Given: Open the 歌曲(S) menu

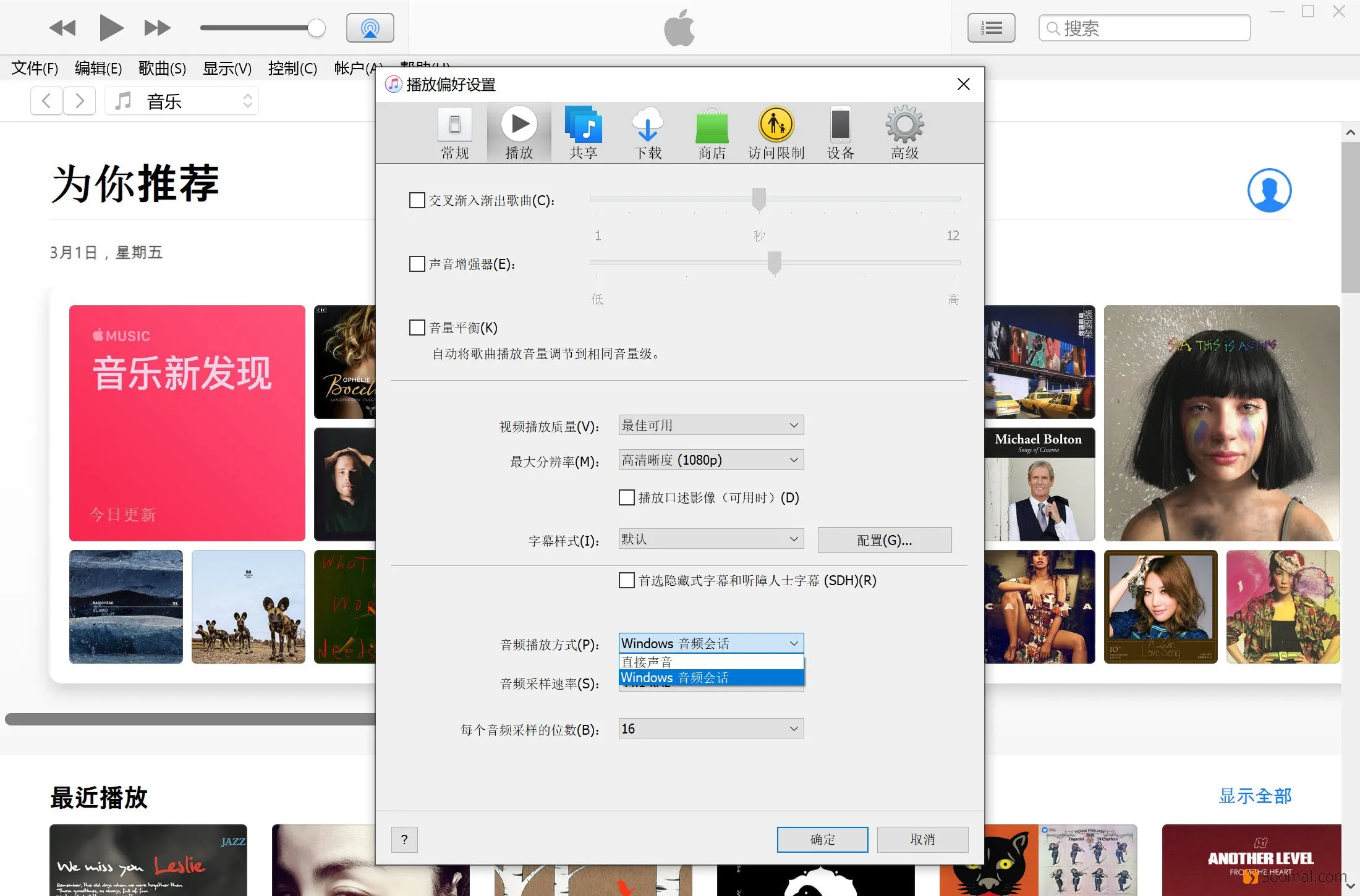Looking at the screenshot, I should pos(162,68).
